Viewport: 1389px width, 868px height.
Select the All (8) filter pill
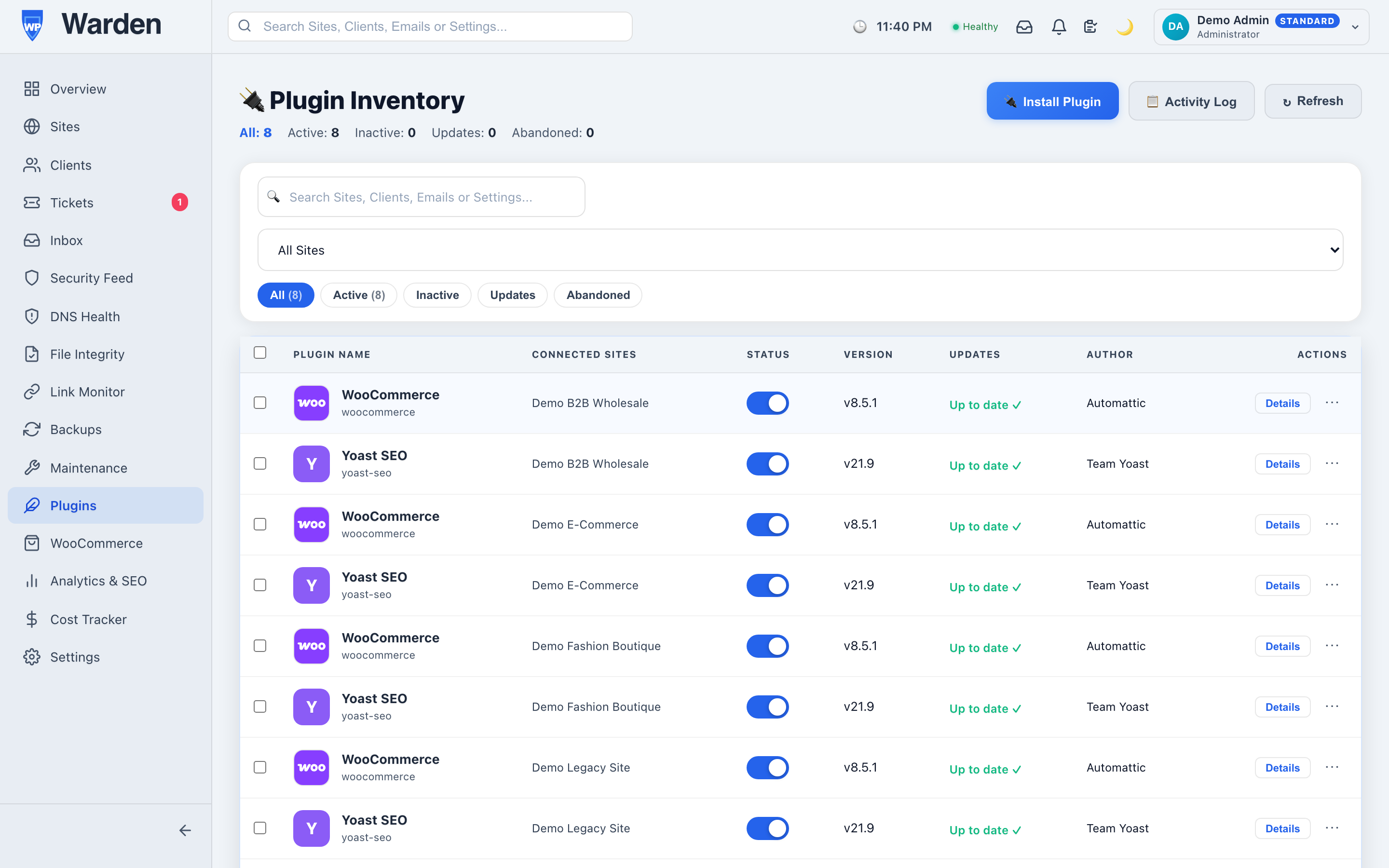286,295
